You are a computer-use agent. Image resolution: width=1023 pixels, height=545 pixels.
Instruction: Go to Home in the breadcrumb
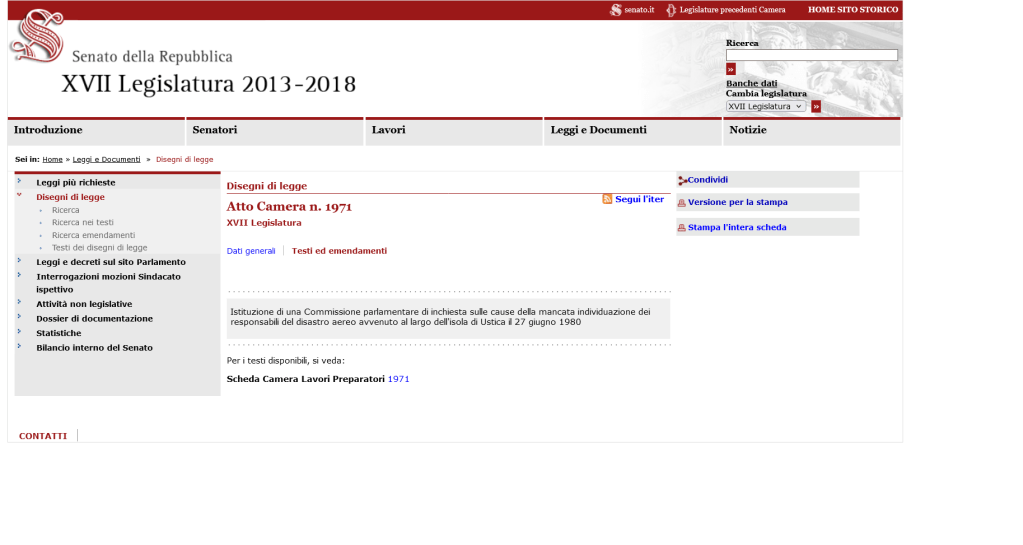52,159
